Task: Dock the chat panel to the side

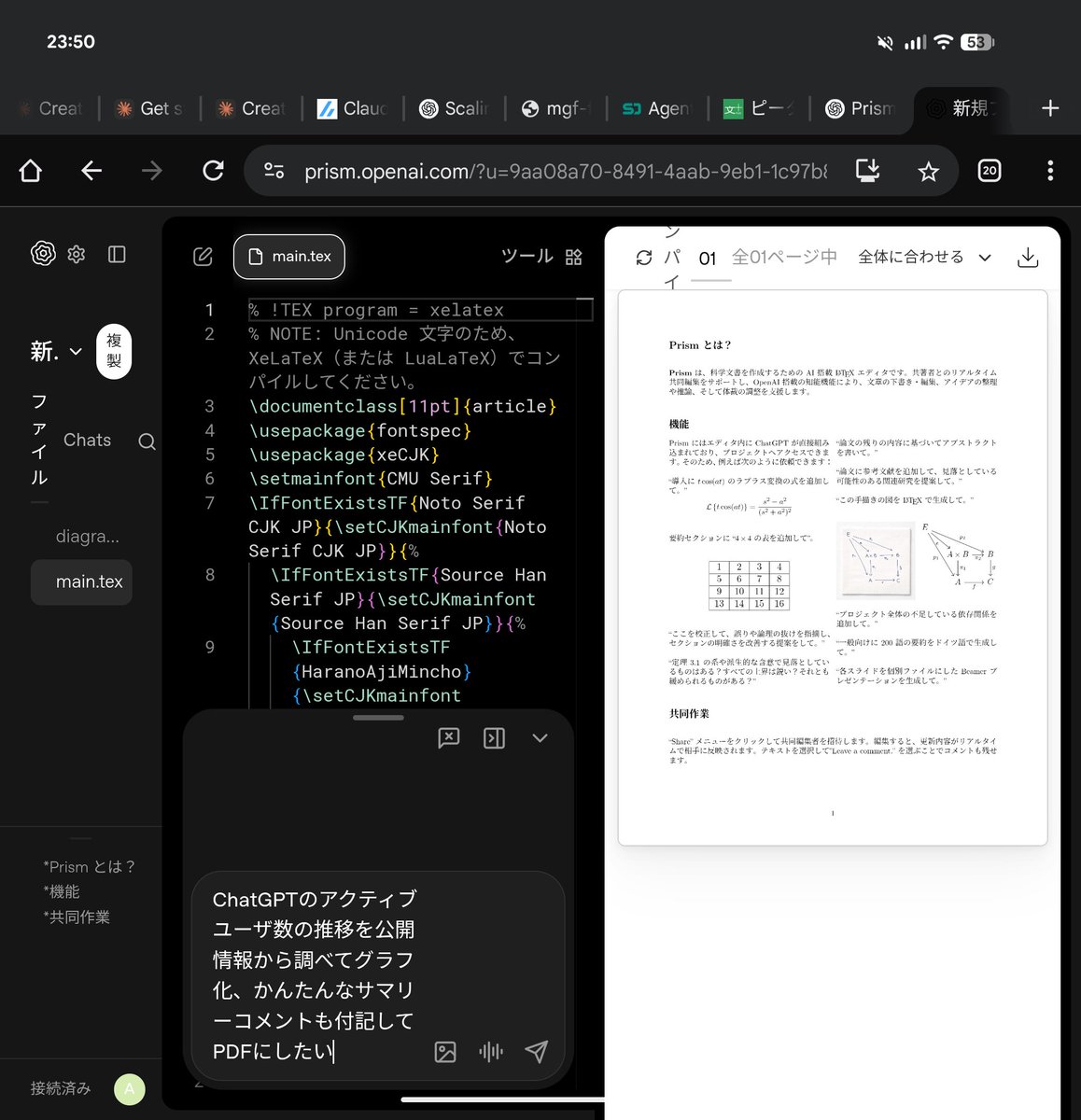Action: (494, 737)
